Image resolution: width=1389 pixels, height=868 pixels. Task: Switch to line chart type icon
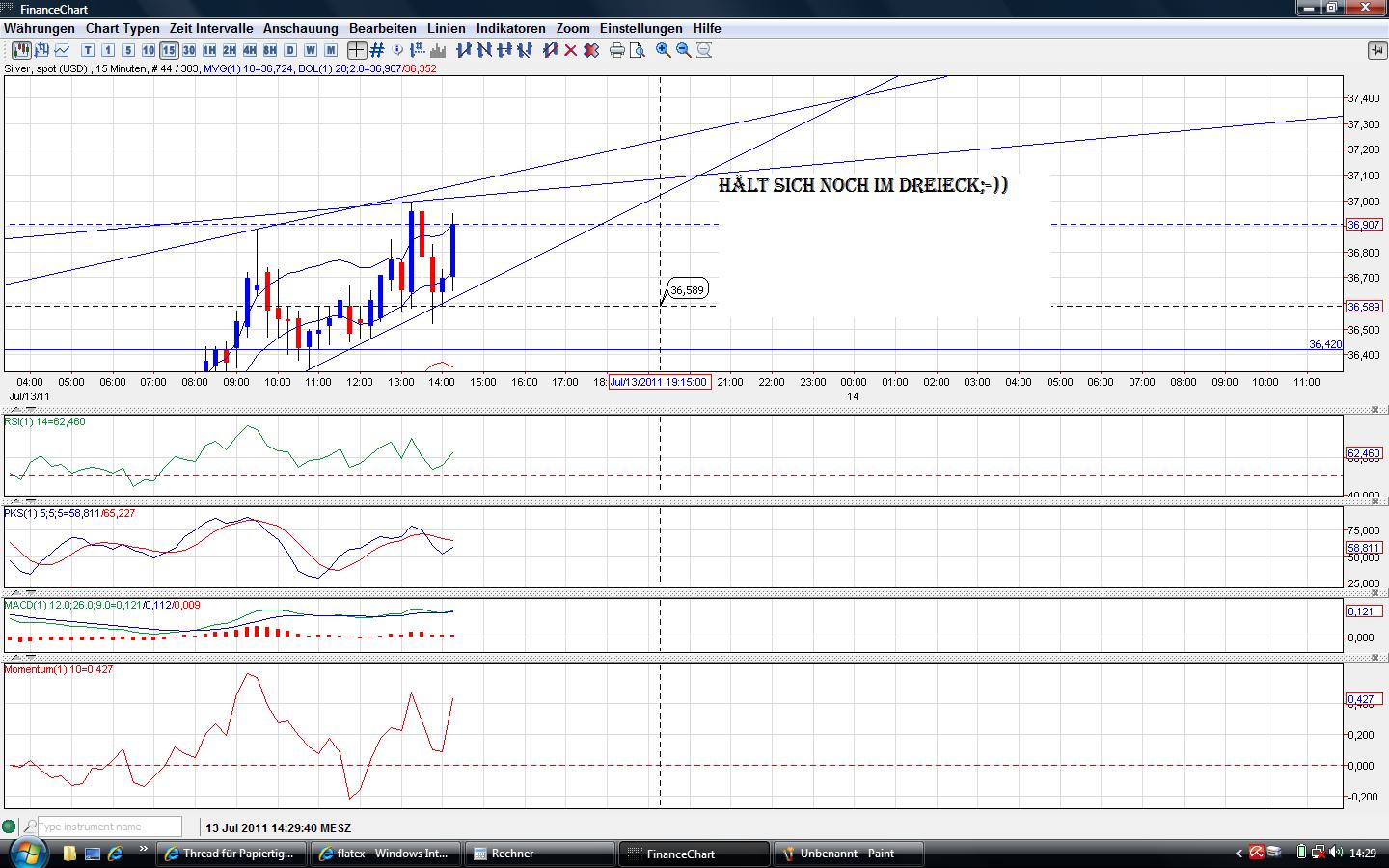click(64, 50)
